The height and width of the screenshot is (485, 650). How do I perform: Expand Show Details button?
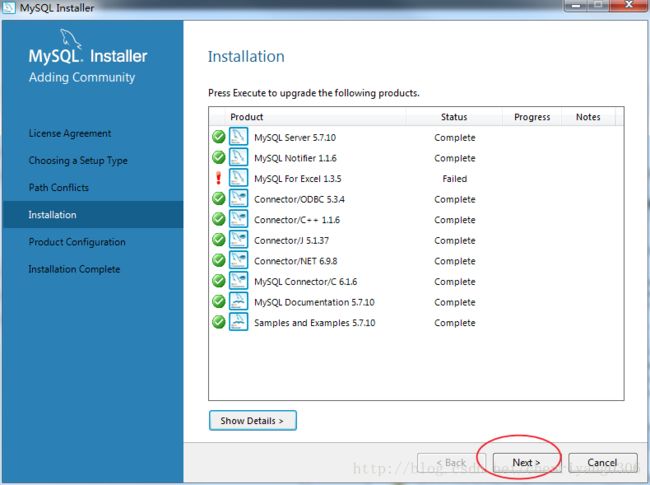[x=252, y=420]
